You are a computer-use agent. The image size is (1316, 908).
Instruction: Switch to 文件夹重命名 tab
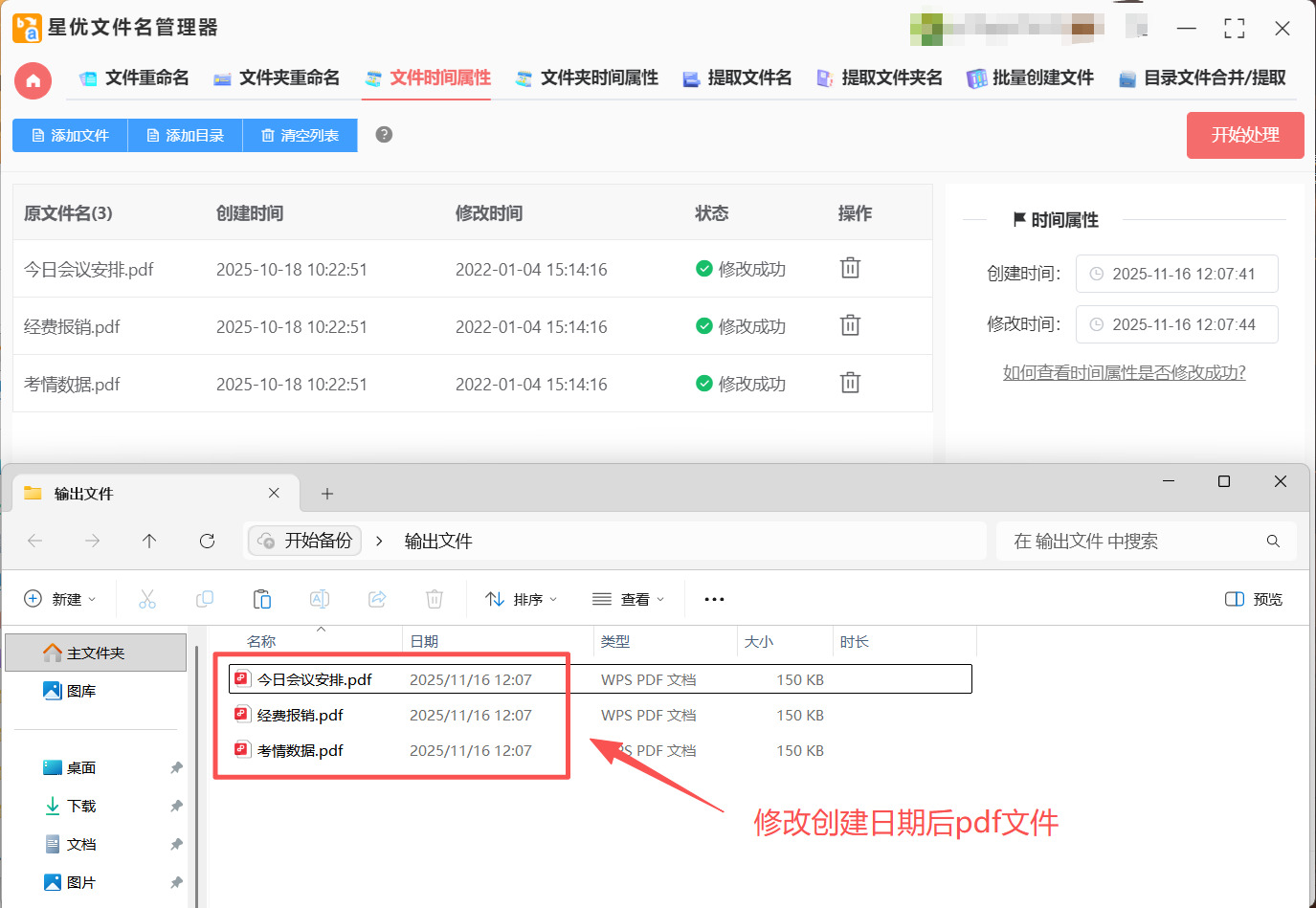click(x=277, y=78)
